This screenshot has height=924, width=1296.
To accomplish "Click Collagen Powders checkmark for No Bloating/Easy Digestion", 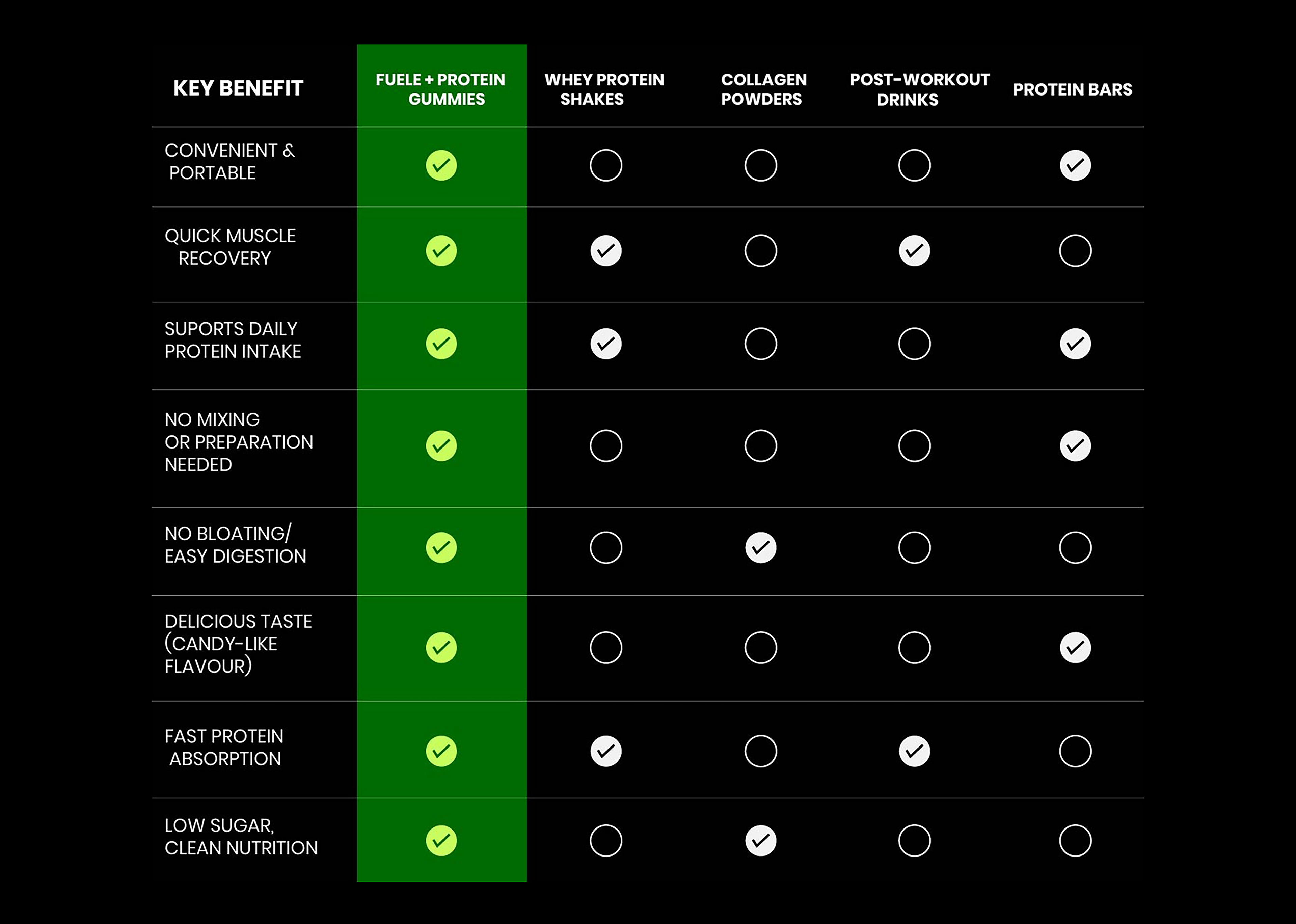I will 761,548.
